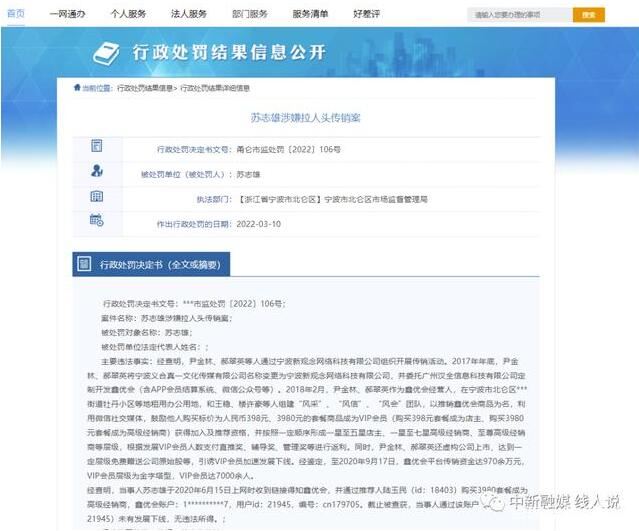Click 主要违法事实 paragraph start
The image size is (639, 531).
point(127,361)
